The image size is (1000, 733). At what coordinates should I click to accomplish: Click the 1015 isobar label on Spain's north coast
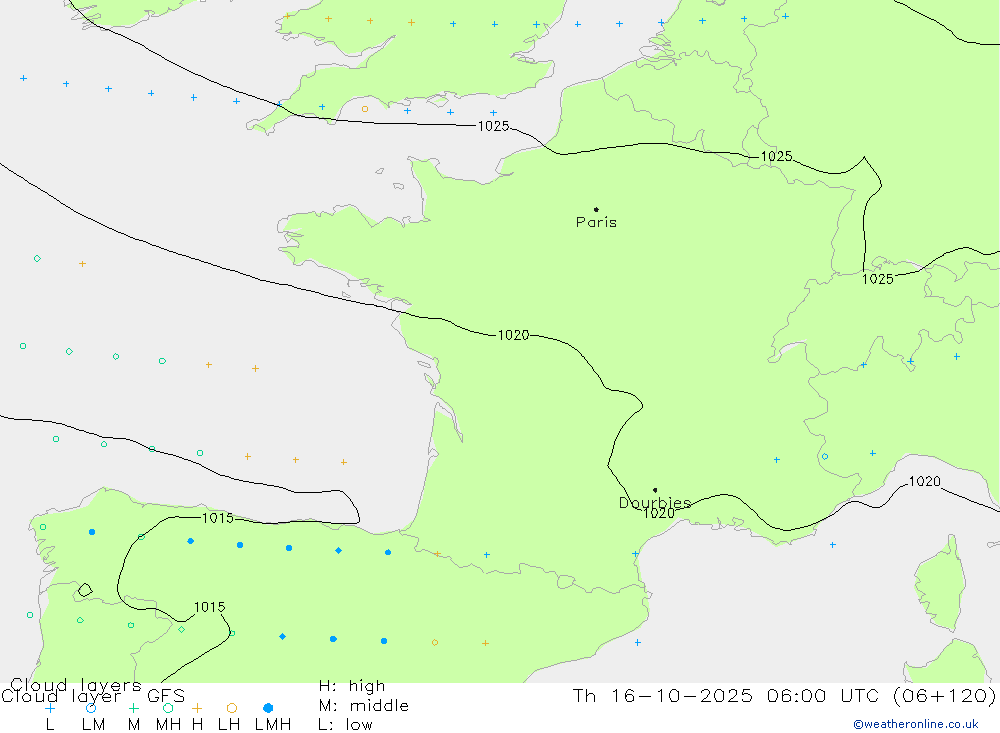tap(218, 518)
